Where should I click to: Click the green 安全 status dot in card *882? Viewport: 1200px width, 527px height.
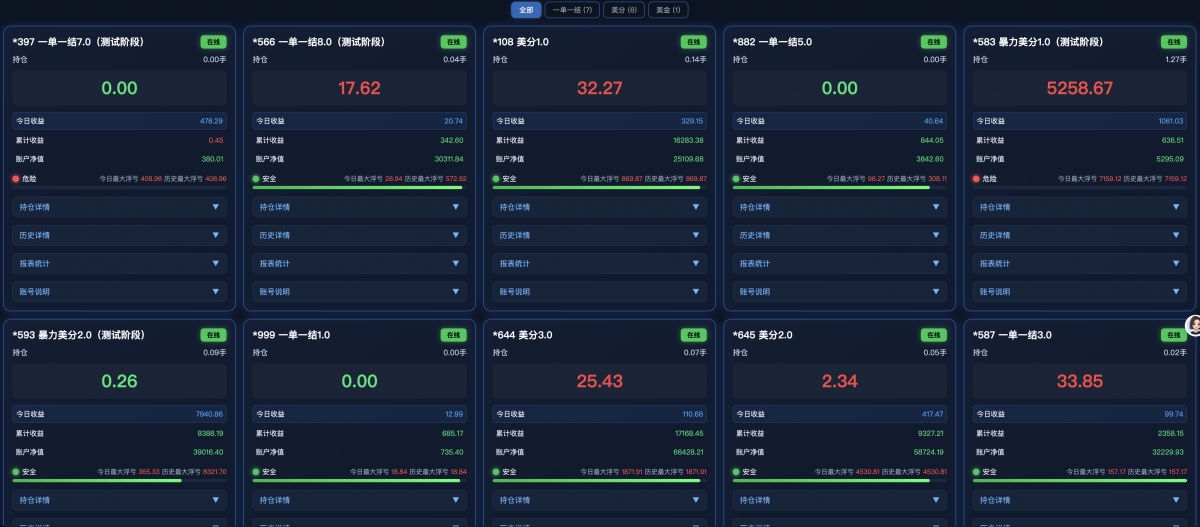(x=736, y=179)
